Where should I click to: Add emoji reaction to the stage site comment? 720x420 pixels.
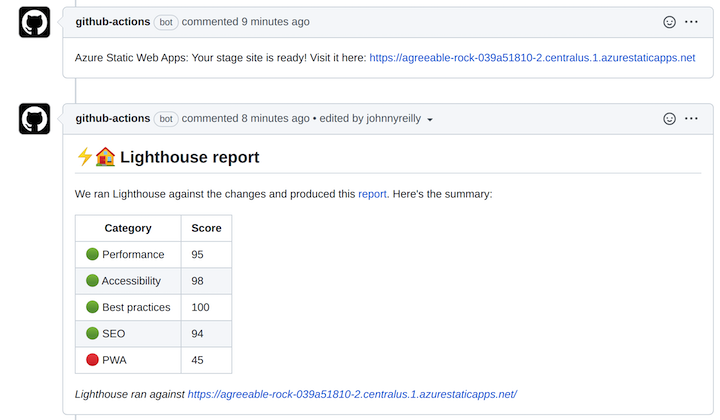[670, 22]
